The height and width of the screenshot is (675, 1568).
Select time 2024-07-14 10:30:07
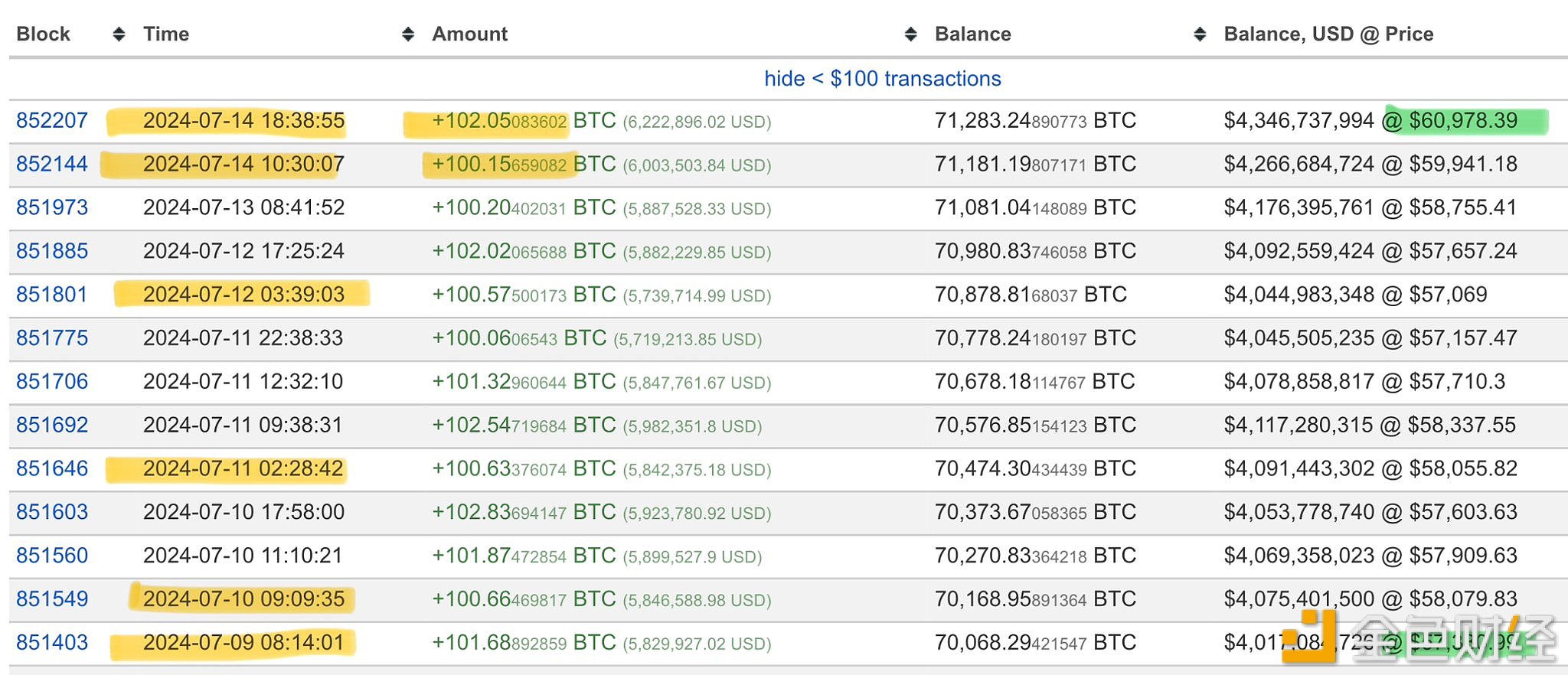243,165
